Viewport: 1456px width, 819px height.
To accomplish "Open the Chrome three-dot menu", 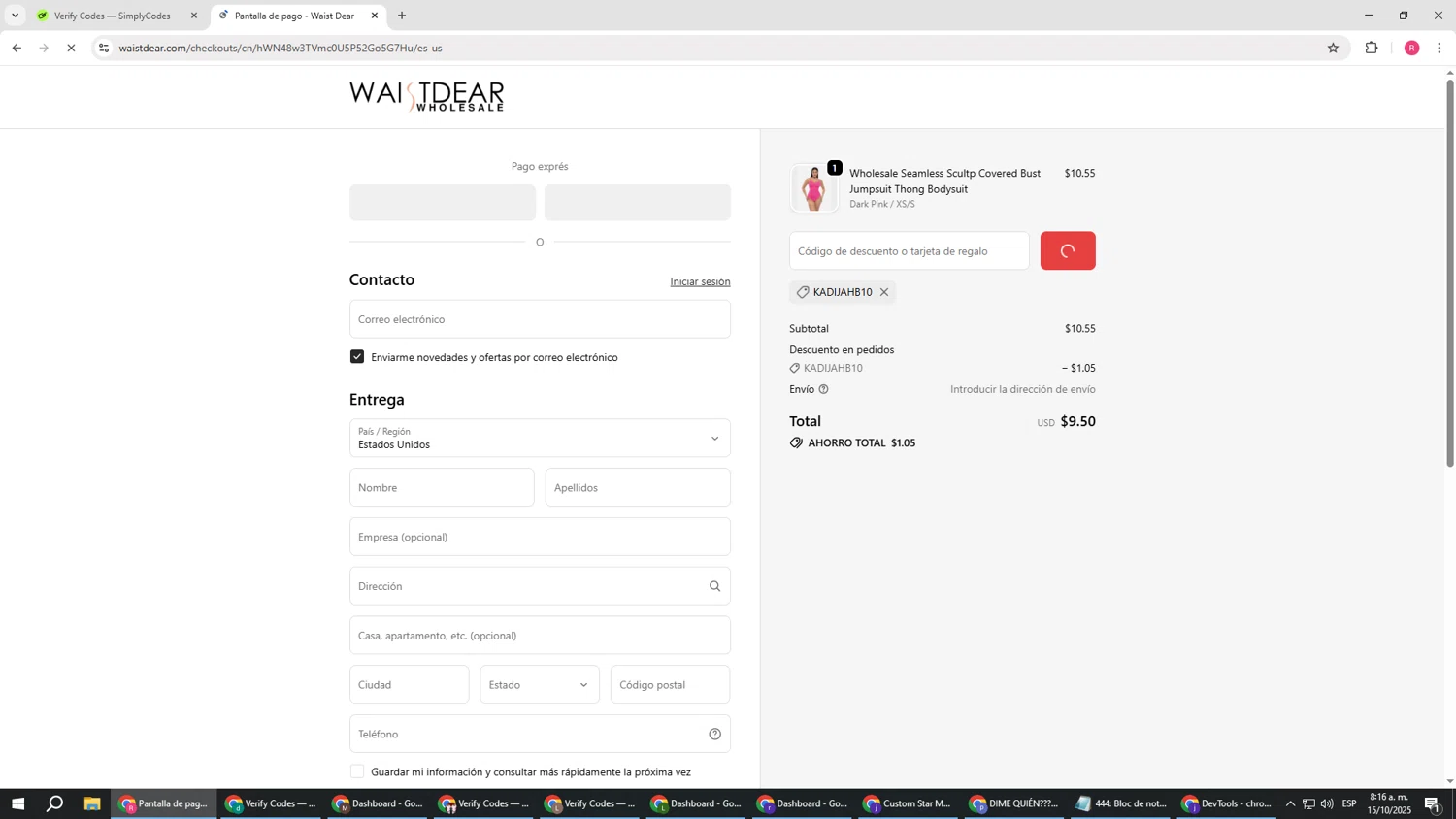I will click(x=1439, y=48).
